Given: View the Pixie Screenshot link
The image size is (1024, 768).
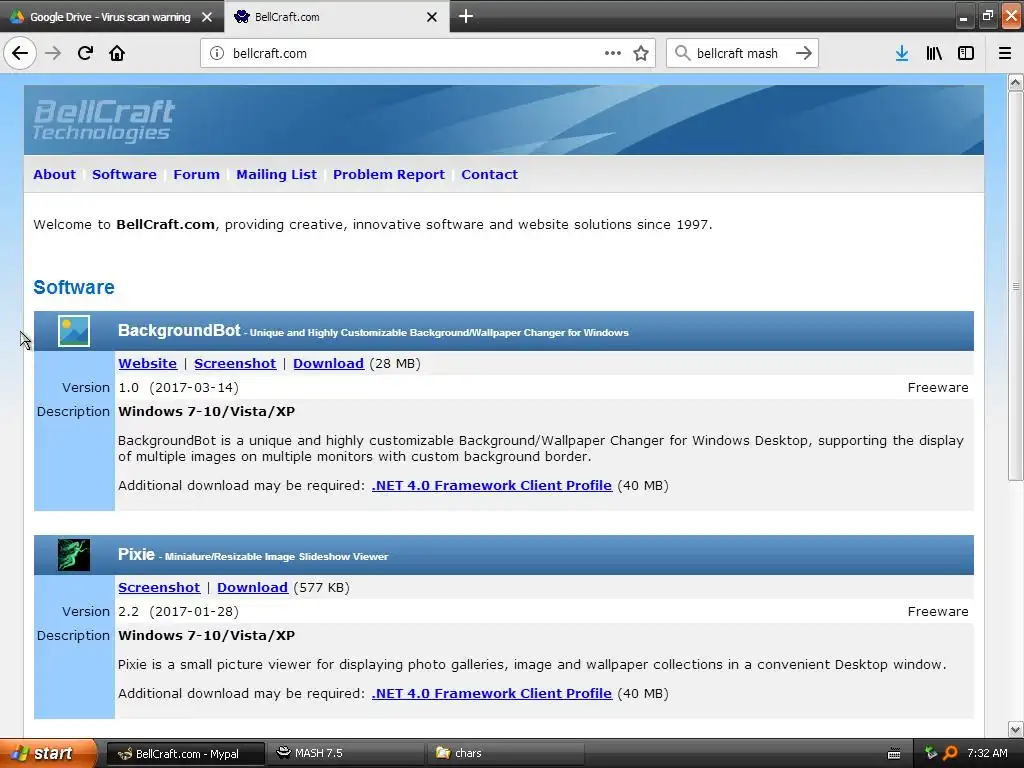Looking at the screenshot, I should click(159, 588).
